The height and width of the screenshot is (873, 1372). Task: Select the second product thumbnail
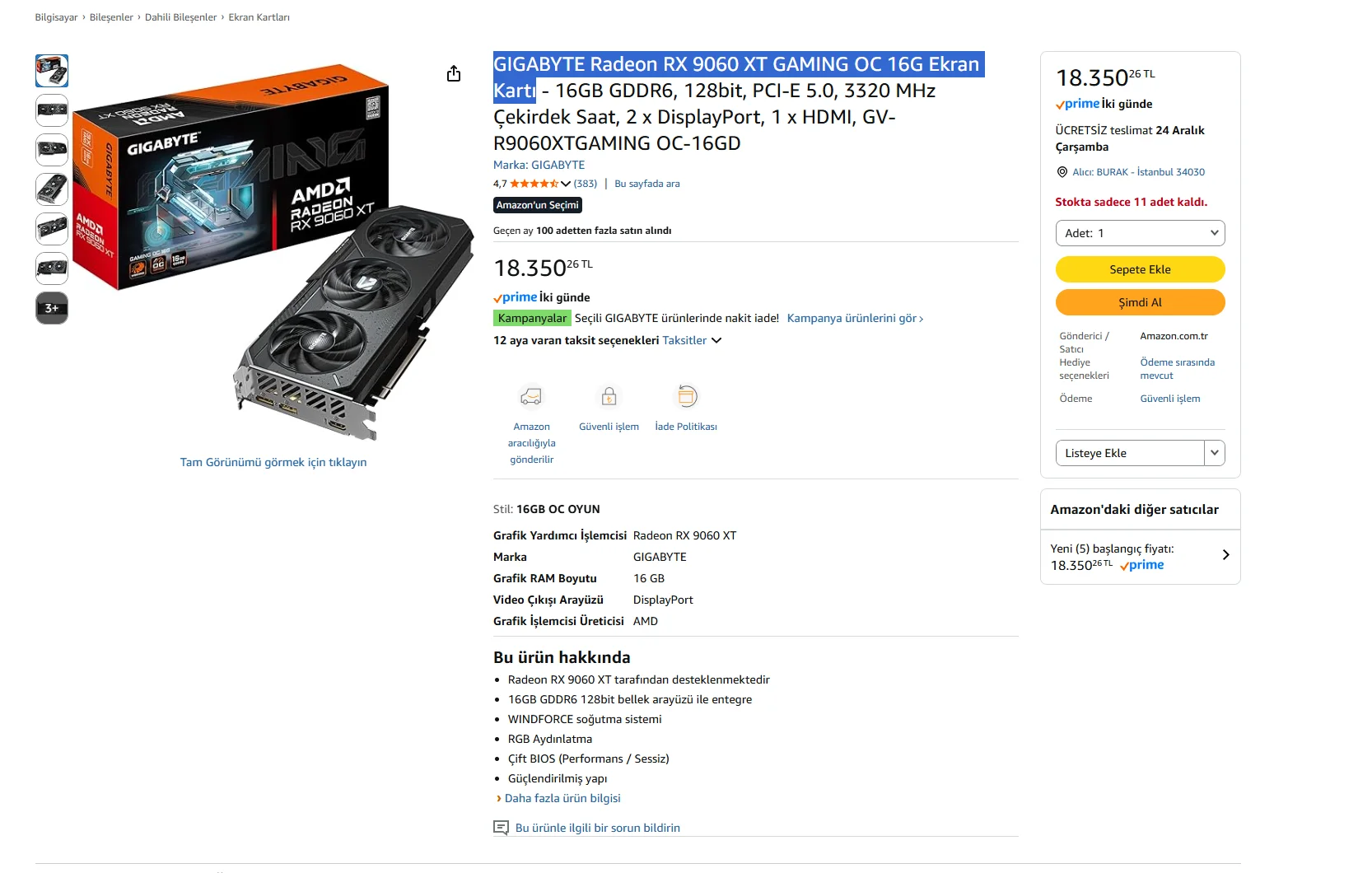tap(52, 110)
